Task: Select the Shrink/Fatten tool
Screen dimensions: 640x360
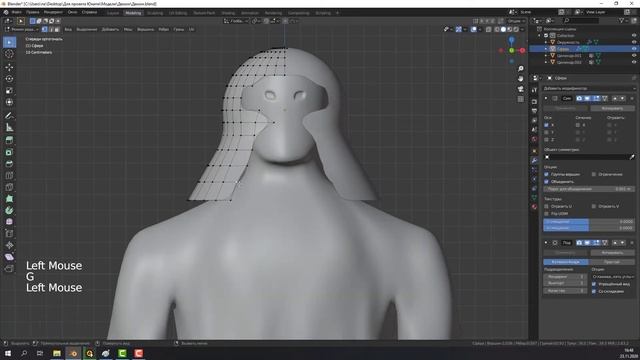Action: pyautogui.click(x=9, y=245)
